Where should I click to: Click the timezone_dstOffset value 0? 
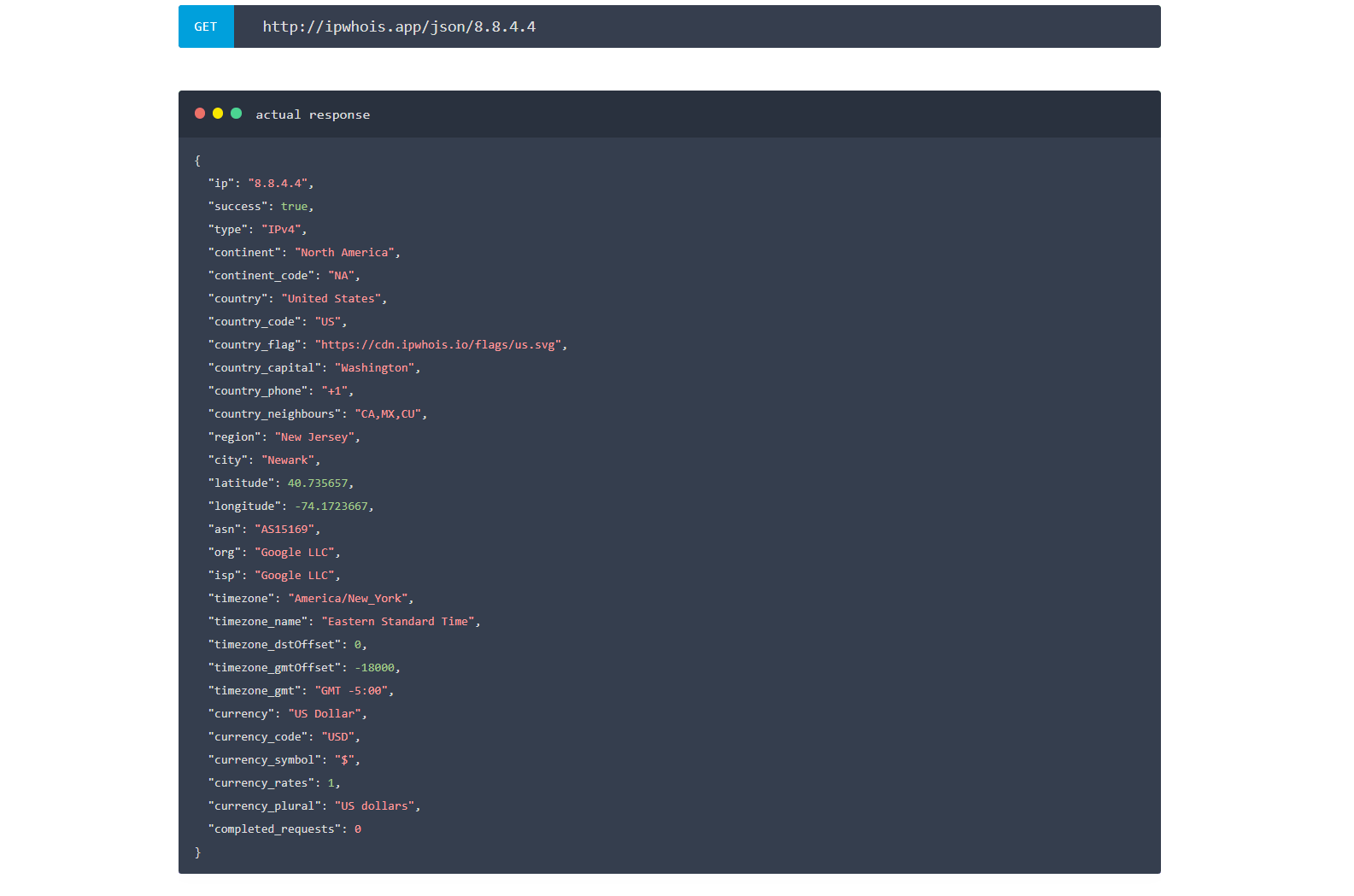click(358, 645)
